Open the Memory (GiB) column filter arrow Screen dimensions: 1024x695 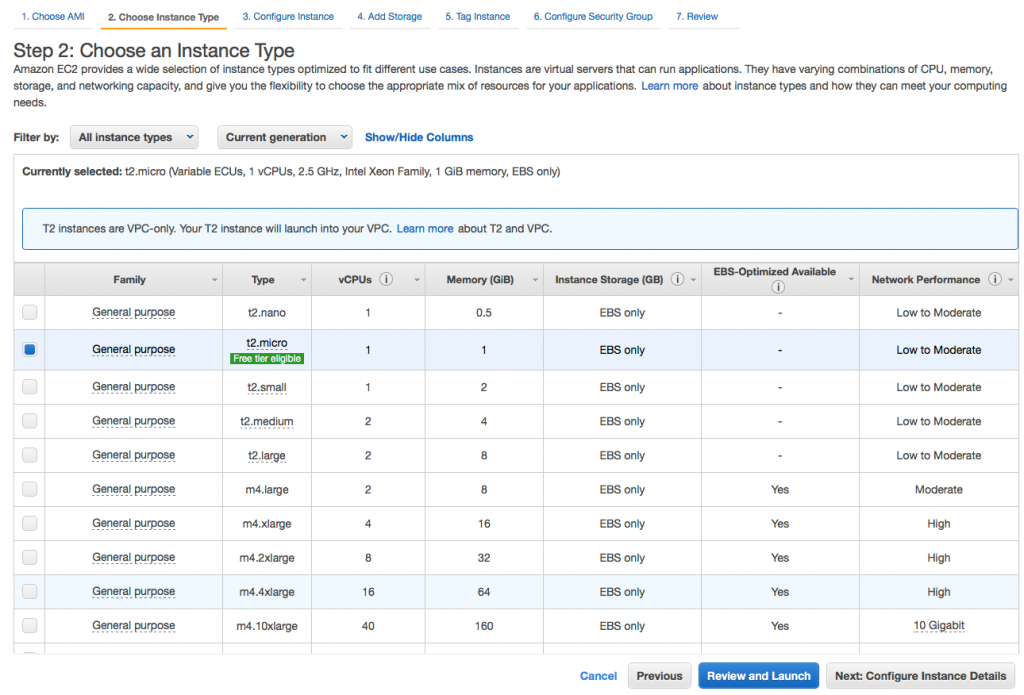(x=535, y=280)
